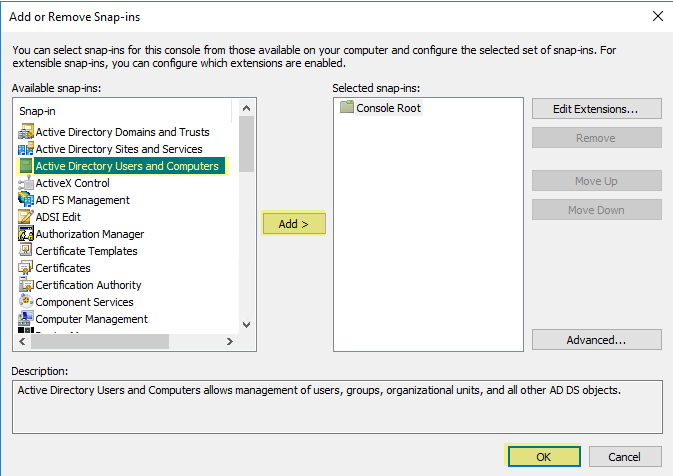Click right arrow of horizontal scrollbar
This screenshot has width=673, height=476.
point(230,342)
